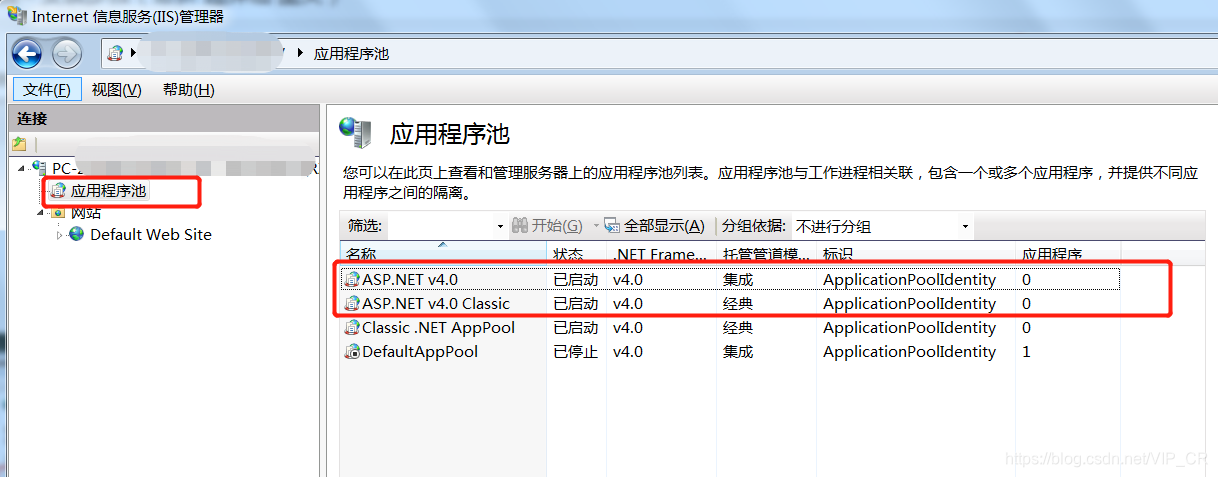The width and height of the screenshot is (1218, 477).
Task: Select 网站 in the connections tree
Action: [x=86, y=212]
